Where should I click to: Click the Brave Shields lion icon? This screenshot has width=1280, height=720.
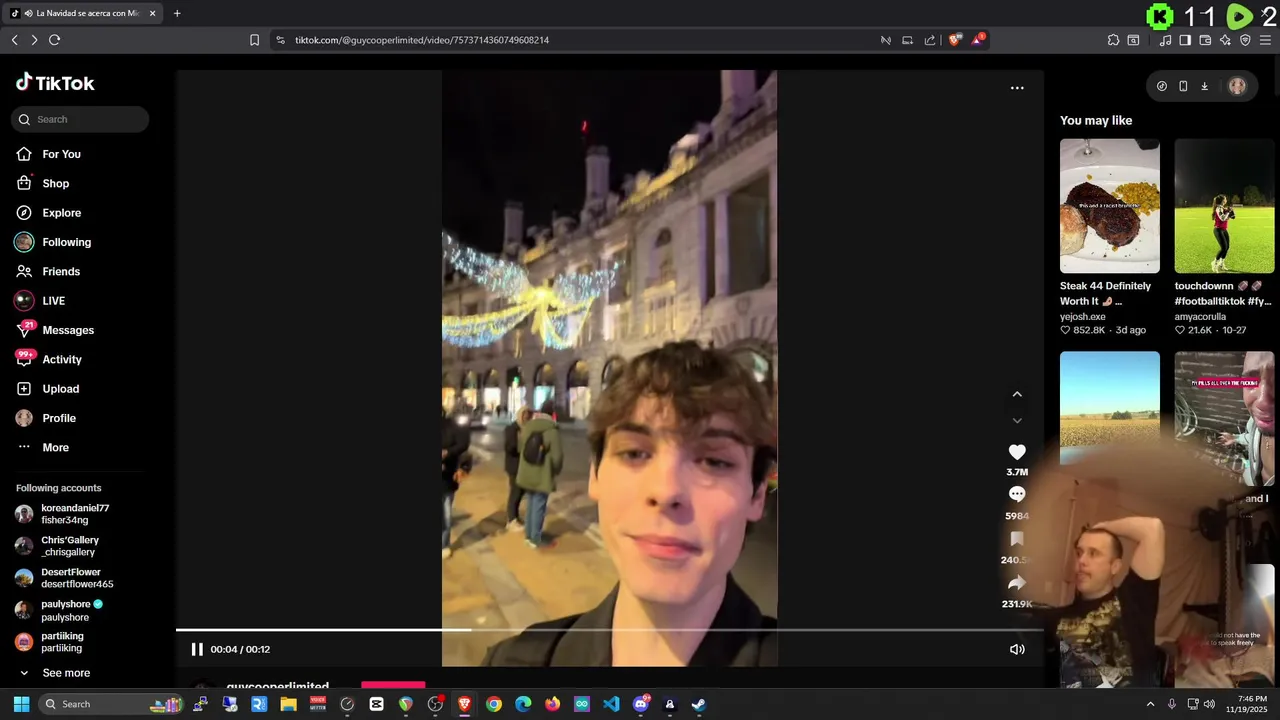coord(954,40)
